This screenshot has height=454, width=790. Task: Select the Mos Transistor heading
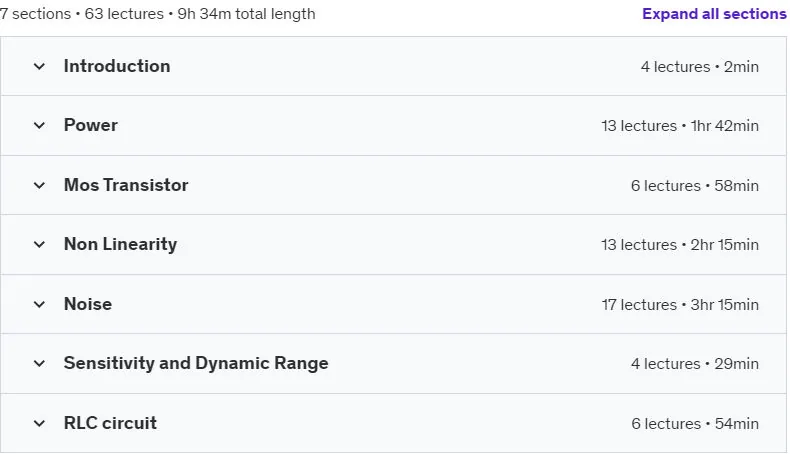[x=126, y=185]
